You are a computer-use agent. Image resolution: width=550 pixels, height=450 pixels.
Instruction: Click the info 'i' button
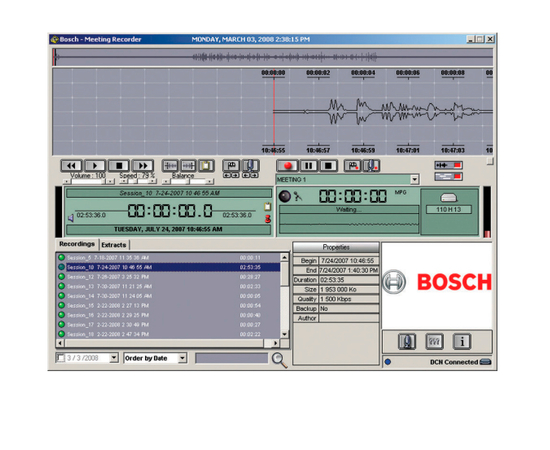coord(462,341)
